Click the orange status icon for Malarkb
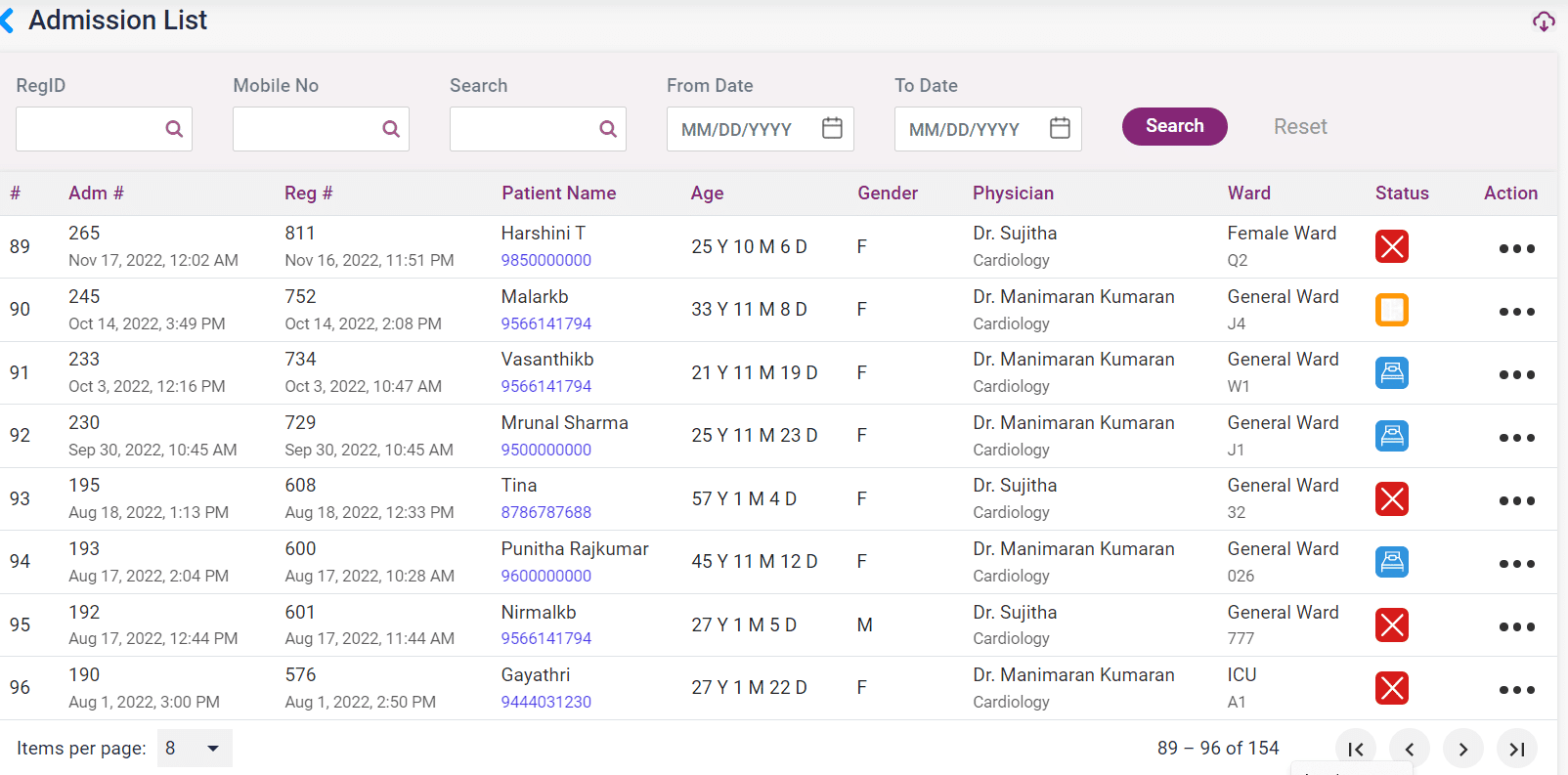The height and width of the screenshot is (775, 1568). click(x=1391, y=310)
